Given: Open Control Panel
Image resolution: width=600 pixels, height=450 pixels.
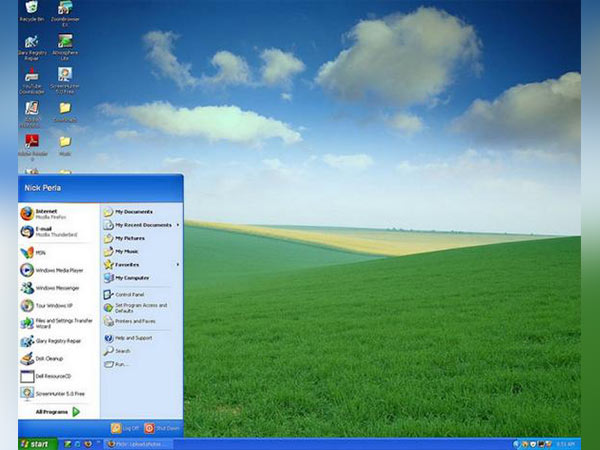Looking at the screenshot, I should [141, 295].
